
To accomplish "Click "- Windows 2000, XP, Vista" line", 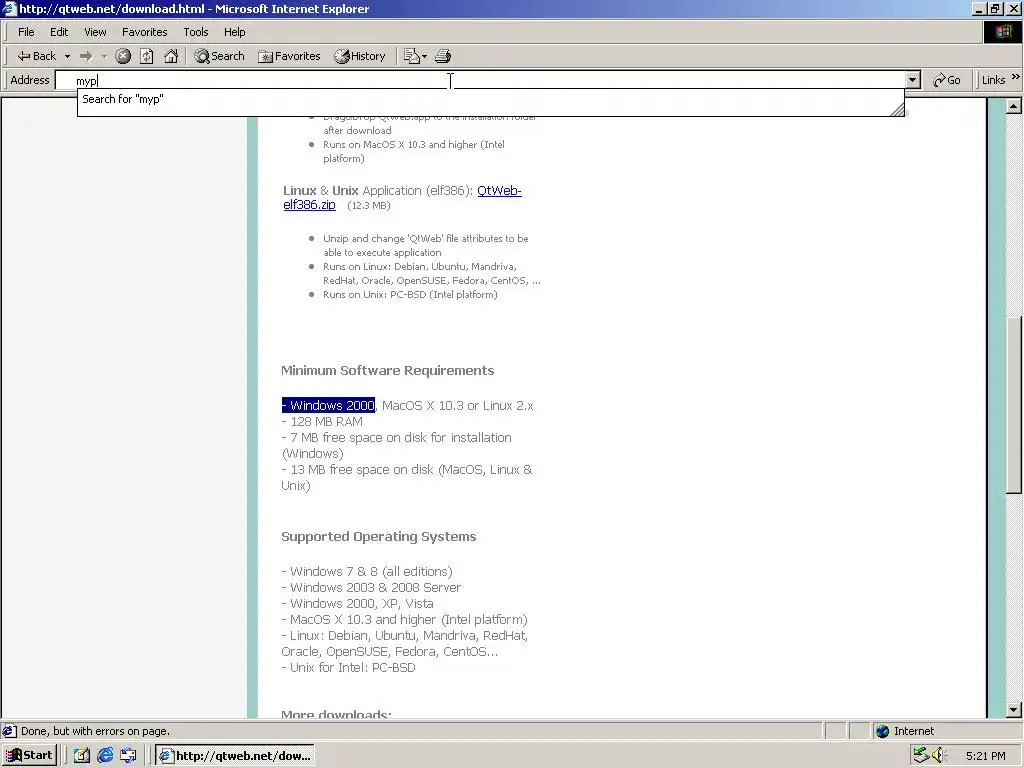I will [357, 604].
